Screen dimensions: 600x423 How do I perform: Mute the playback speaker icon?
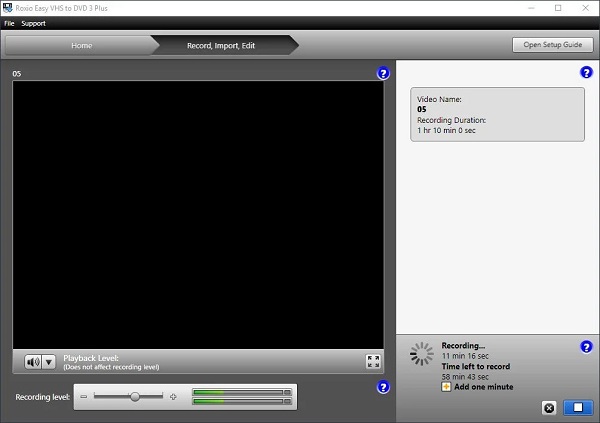tap(33, 362)
